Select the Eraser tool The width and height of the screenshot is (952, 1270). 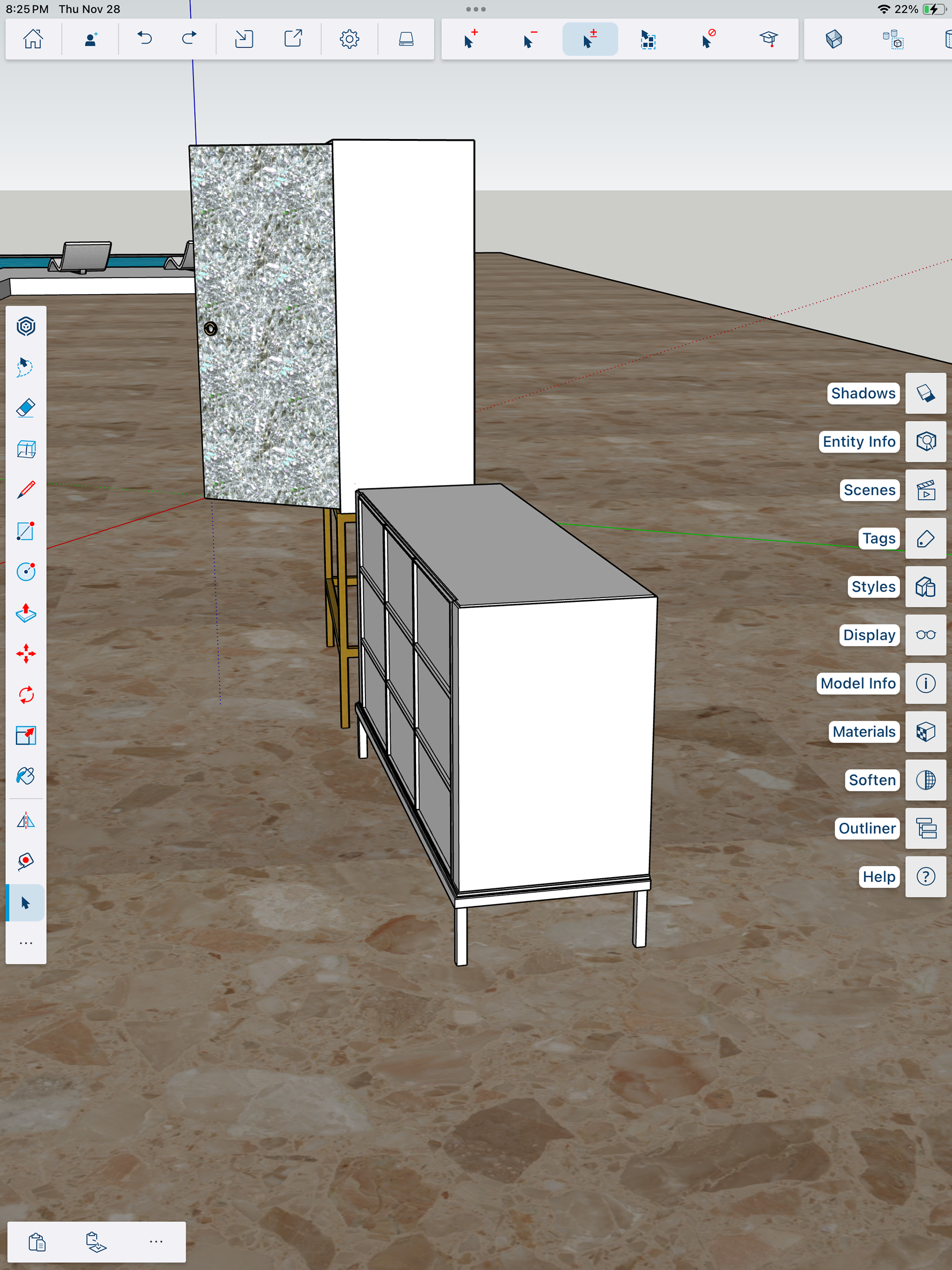26,408
